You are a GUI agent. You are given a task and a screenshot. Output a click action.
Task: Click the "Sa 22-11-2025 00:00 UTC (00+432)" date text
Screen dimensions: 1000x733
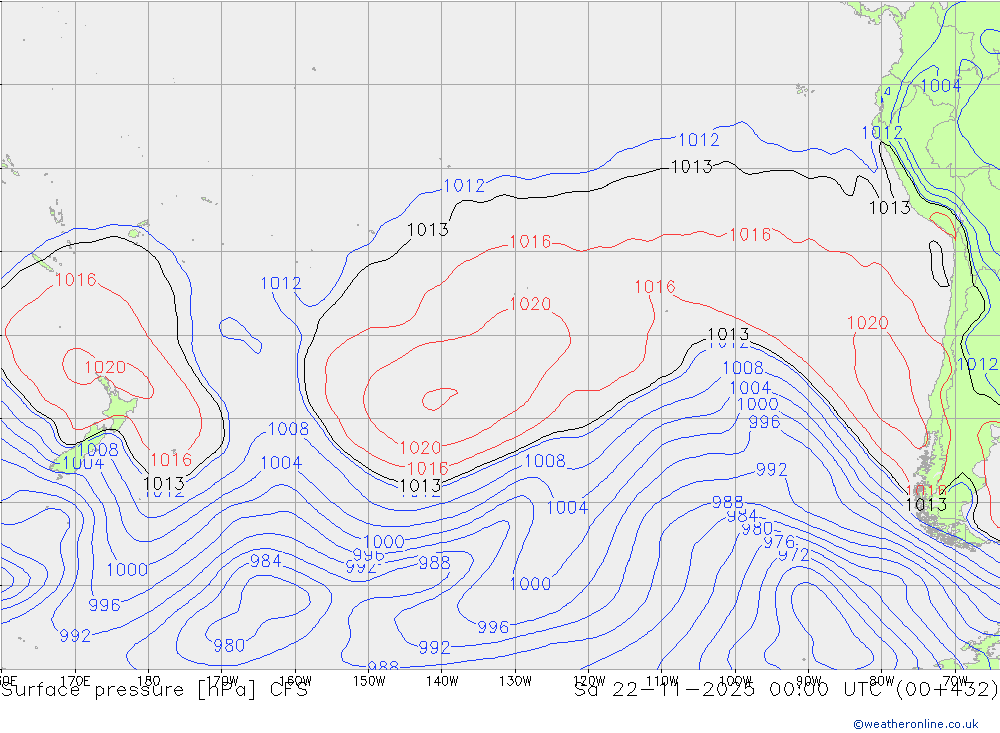pyautogui.click(x=786, y=690)
